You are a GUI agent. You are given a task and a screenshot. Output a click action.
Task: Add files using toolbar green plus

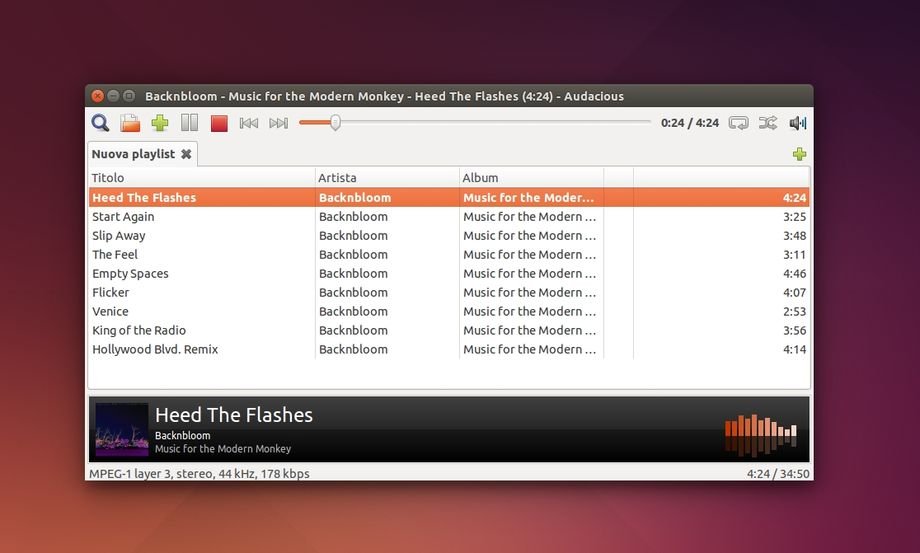point(160,123)
